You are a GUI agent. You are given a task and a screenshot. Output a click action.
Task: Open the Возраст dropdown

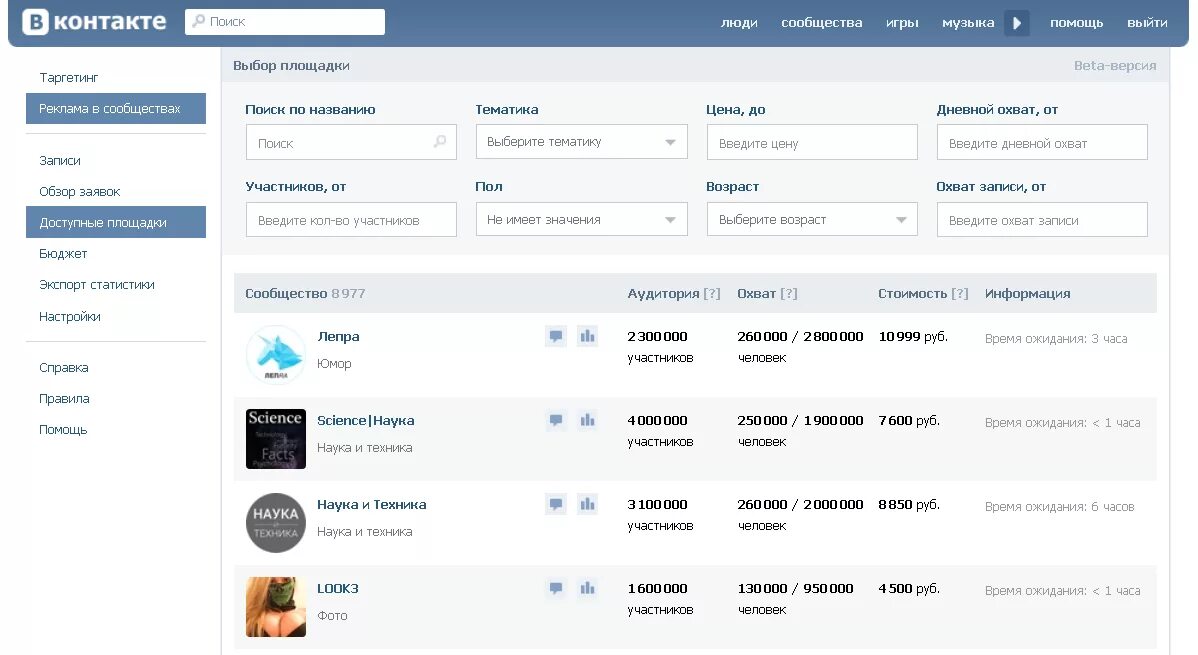tap(812, 219)
